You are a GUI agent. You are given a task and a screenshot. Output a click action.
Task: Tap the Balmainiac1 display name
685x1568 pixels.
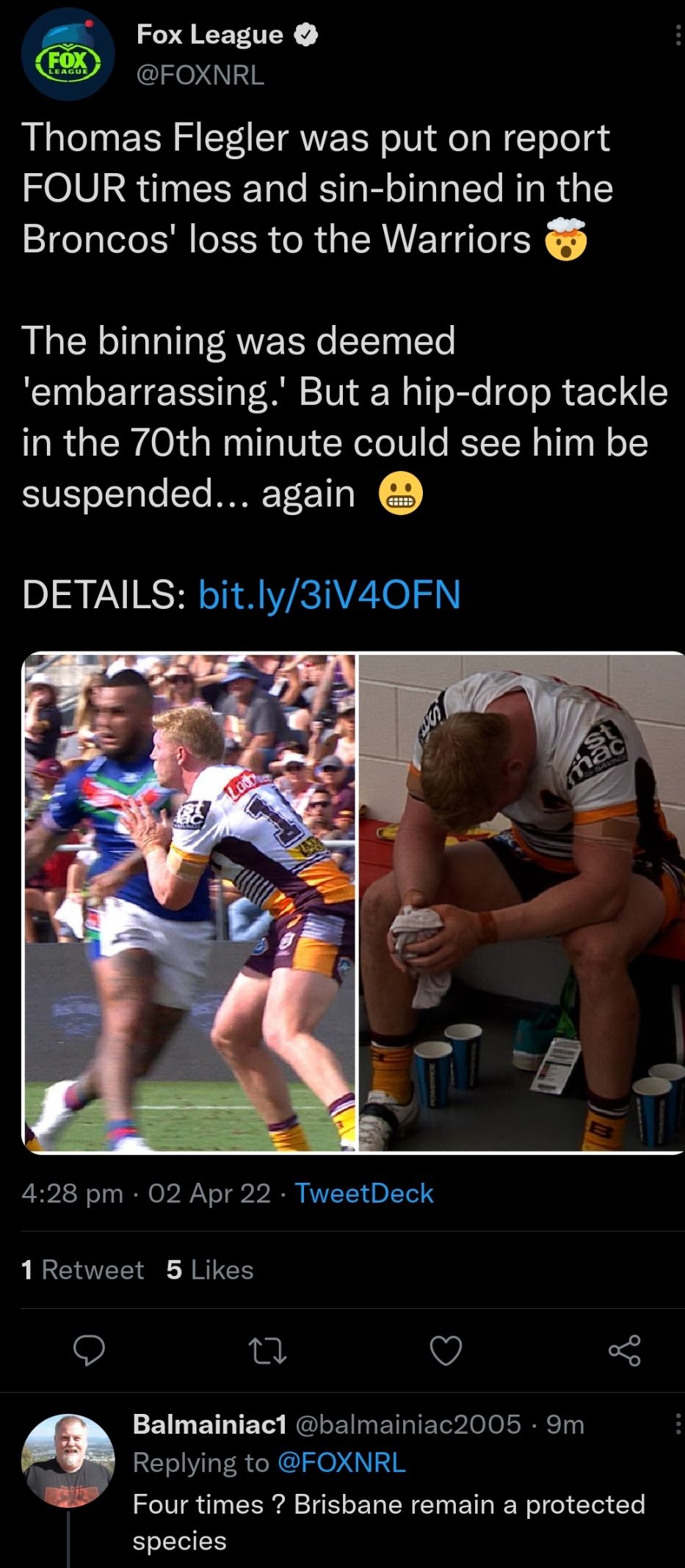click(209, 1425)
